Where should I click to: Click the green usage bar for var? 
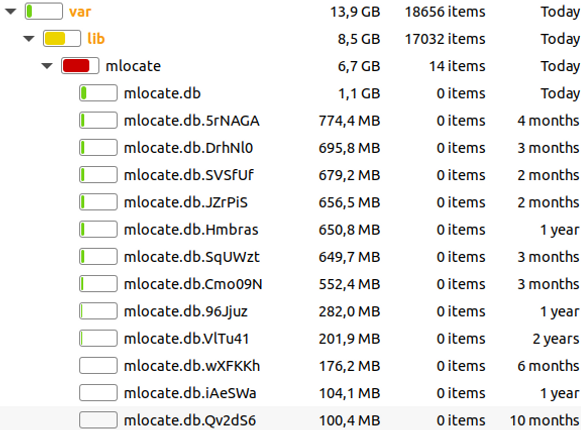pyautogui.click(x=44, y=11)
